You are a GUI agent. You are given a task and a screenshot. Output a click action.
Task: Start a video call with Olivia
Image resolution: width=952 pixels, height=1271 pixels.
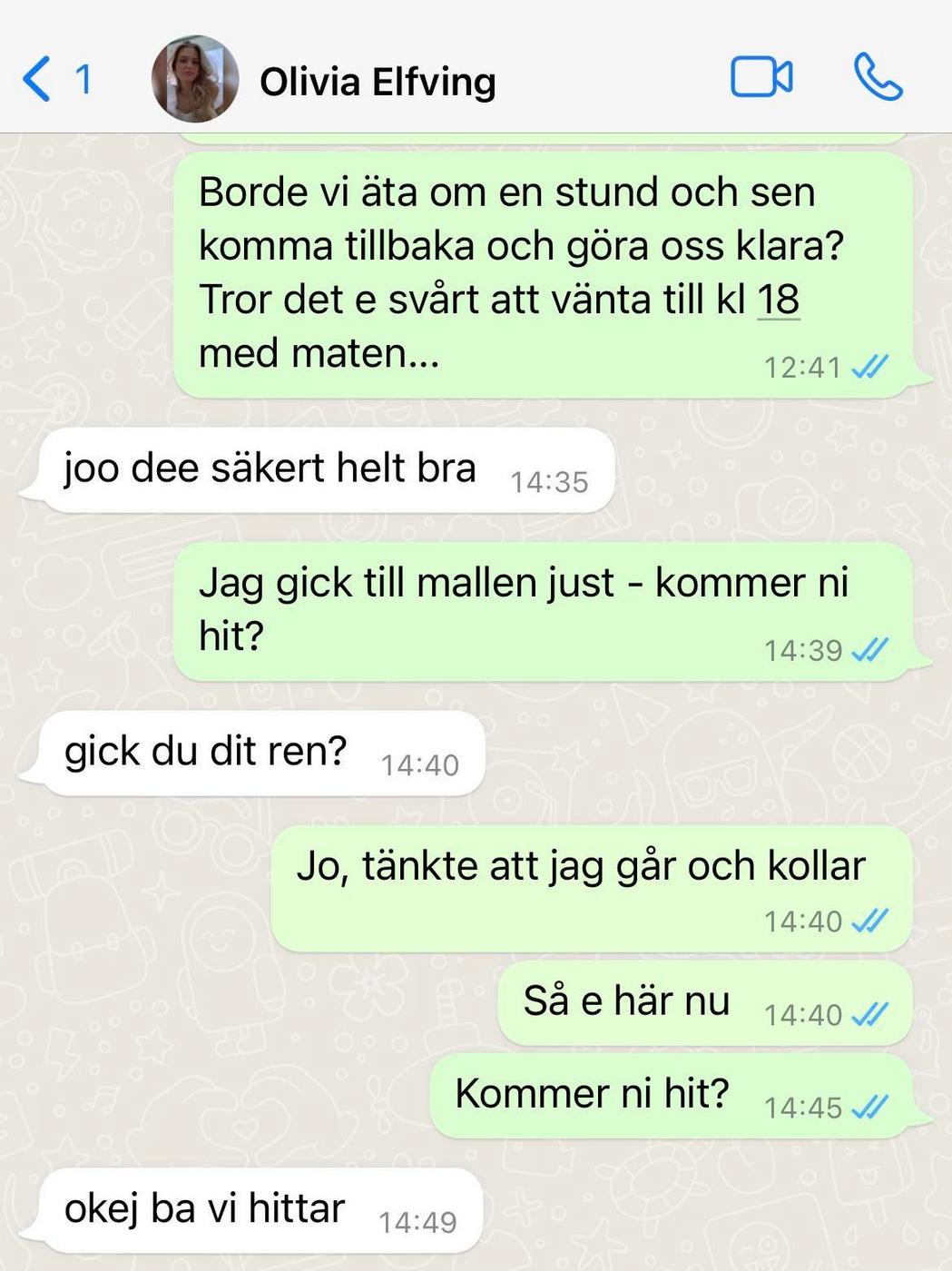761,78
